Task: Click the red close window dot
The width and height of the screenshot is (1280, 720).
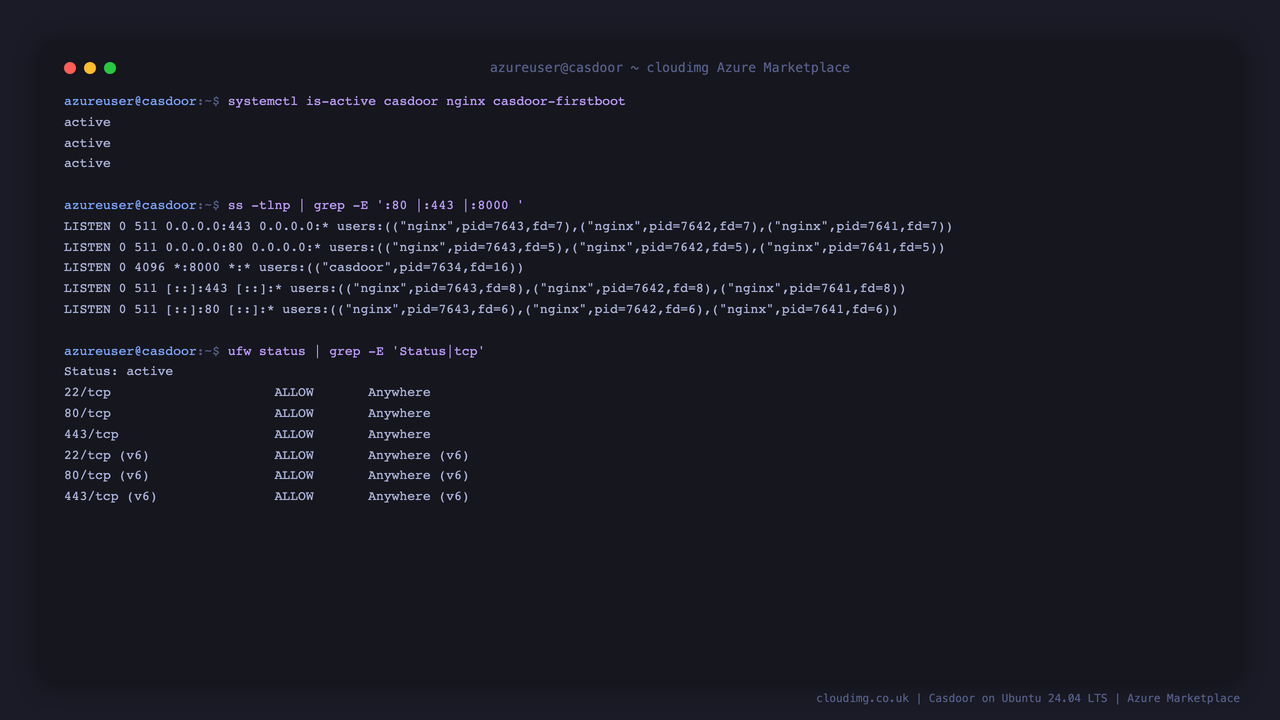Action: click(70, 68)
